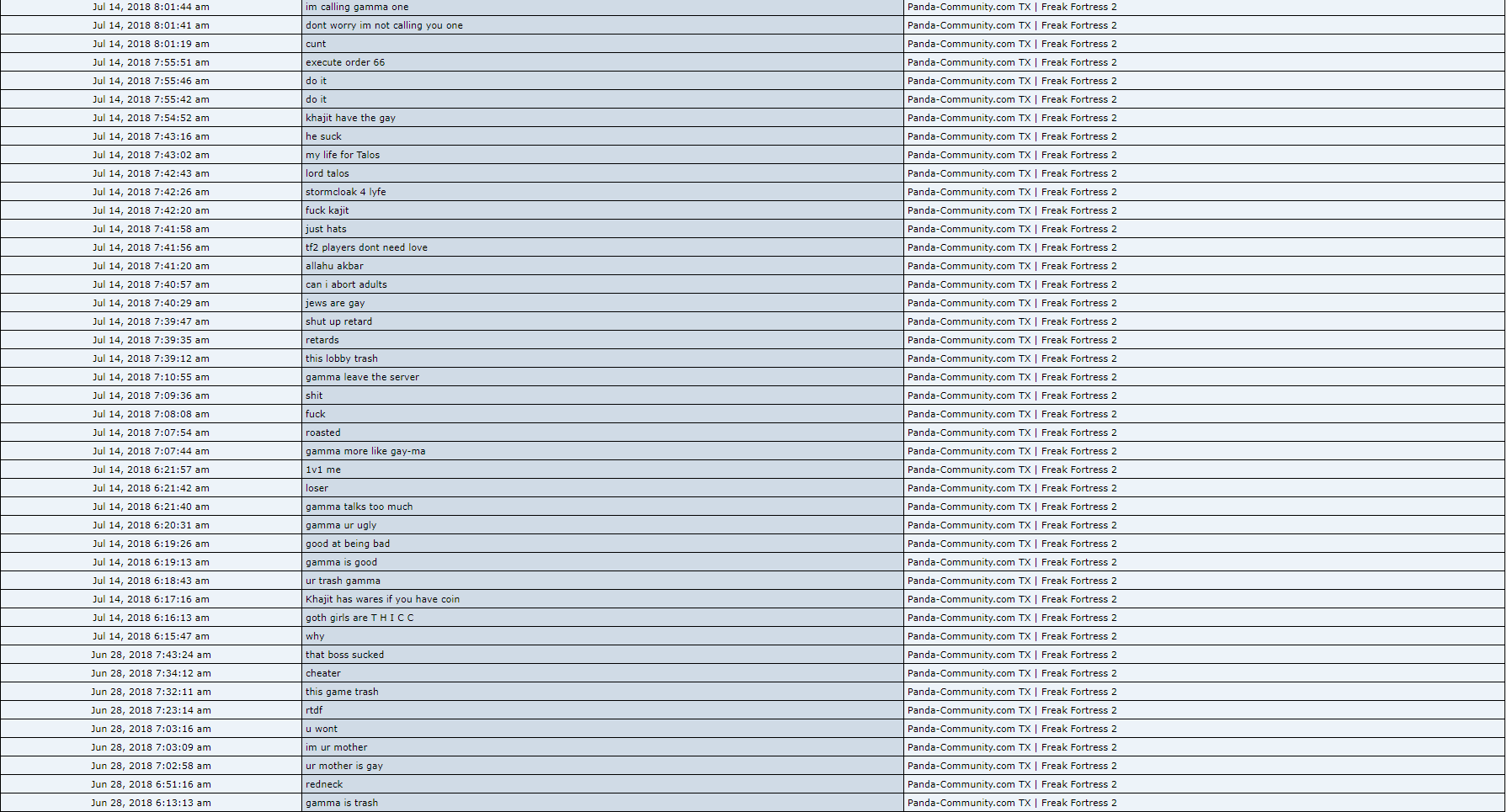1507x812 pixels.
Task: Click timestamp Jun 28, 2018 6:13:13 am
Action: [x=151, y=803]
